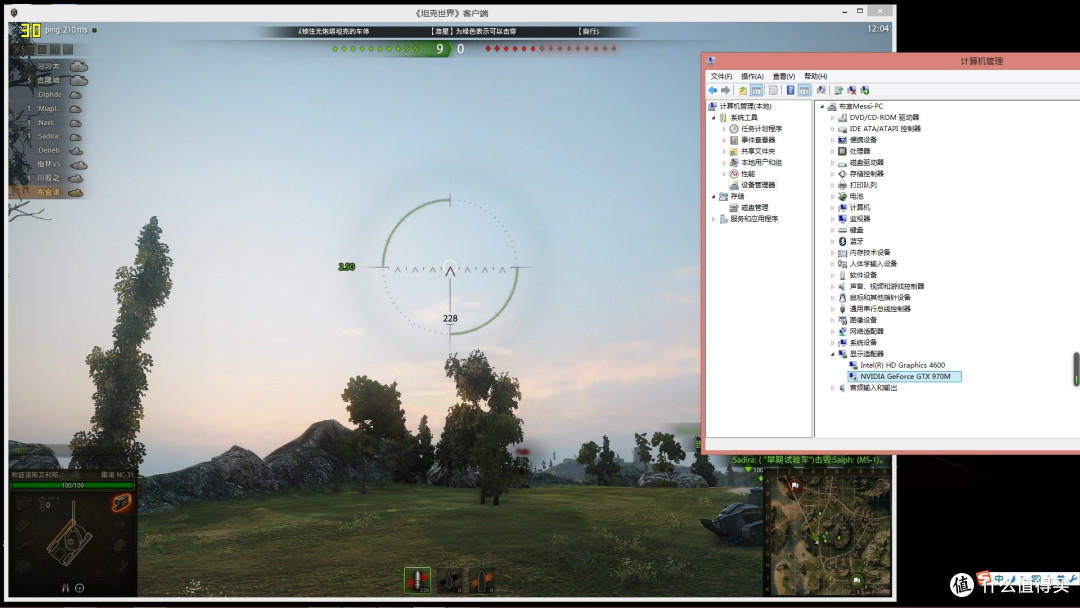This screenshot has width=1080, height=608.
Task: Expand the 共享文件夹 shared folders node
Action: (x=724, y=151)
